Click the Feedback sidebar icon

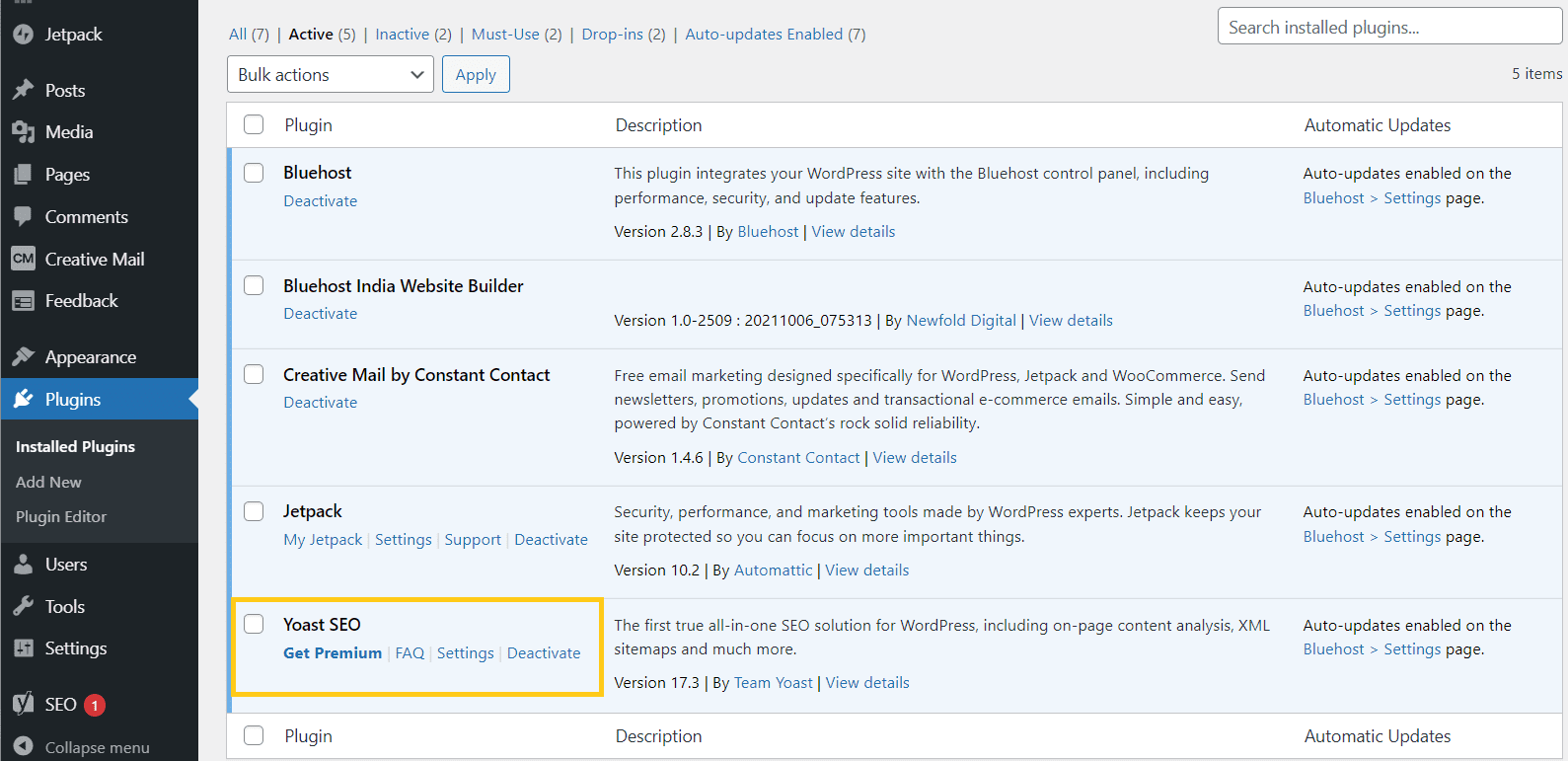24,301
